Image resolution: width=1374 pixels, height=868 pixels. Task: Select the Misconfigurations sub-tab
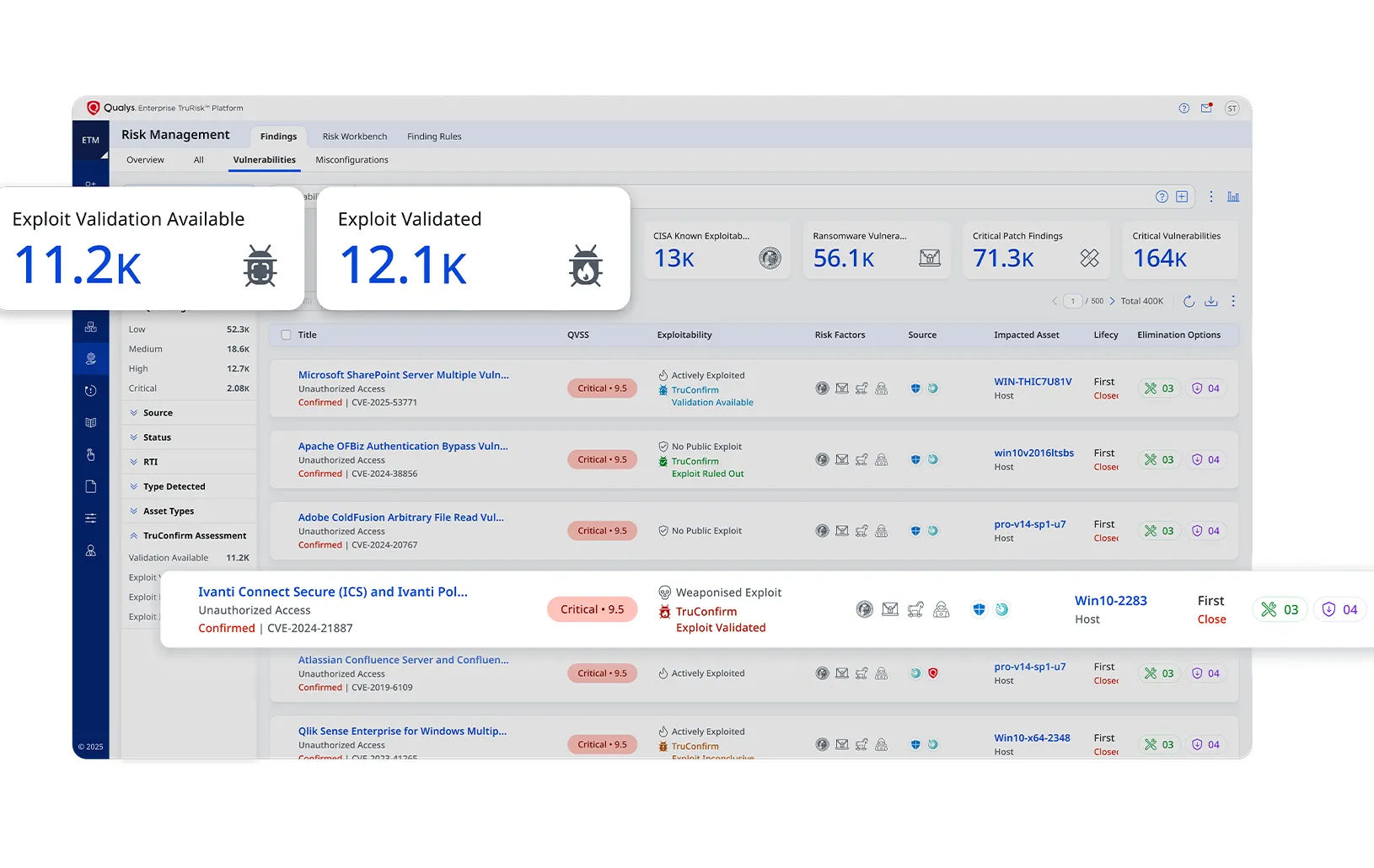[x=352, y=160]
